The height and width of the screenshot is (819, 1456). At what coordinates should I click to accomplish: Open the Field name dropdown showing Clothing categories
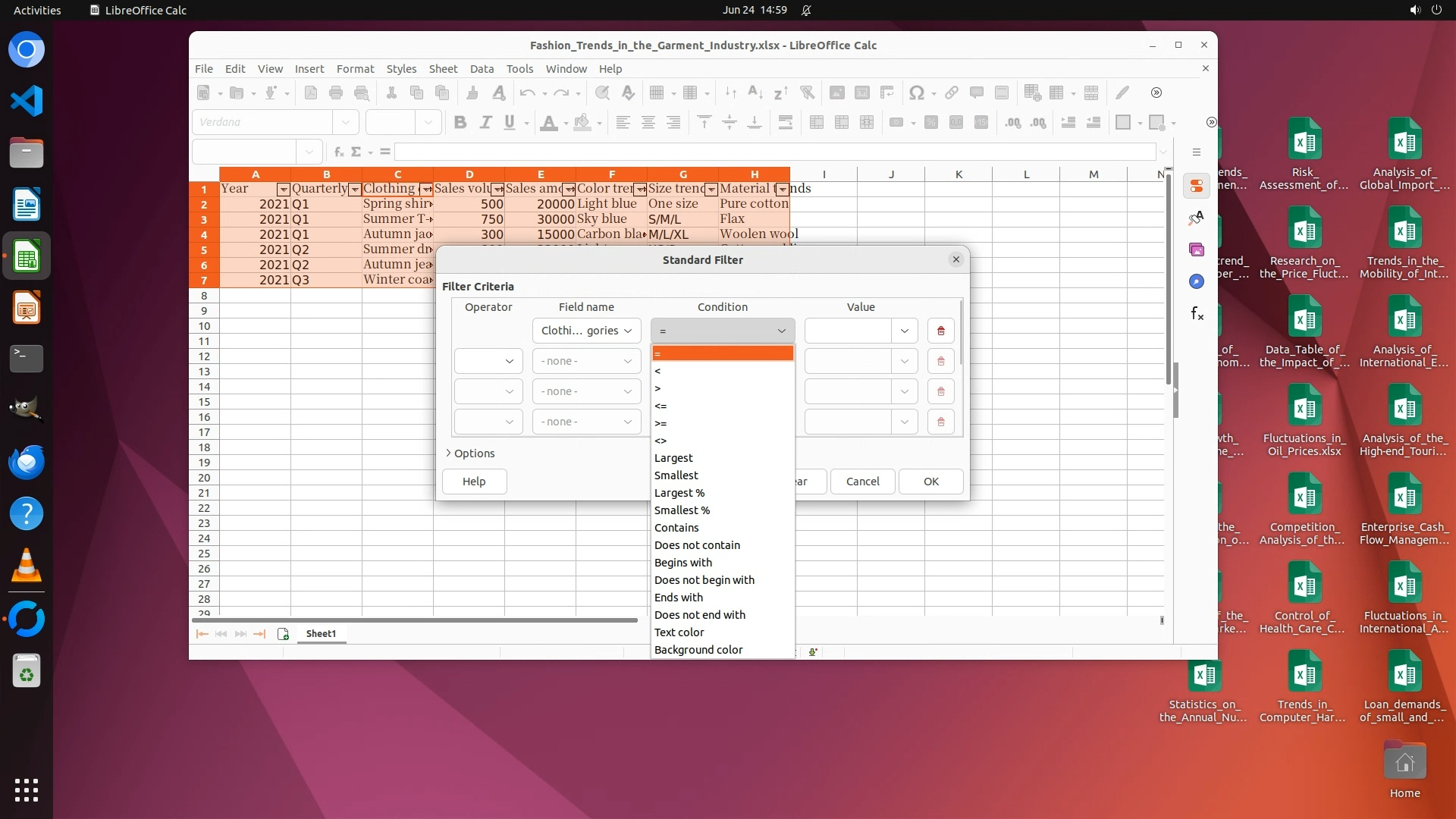586,331
